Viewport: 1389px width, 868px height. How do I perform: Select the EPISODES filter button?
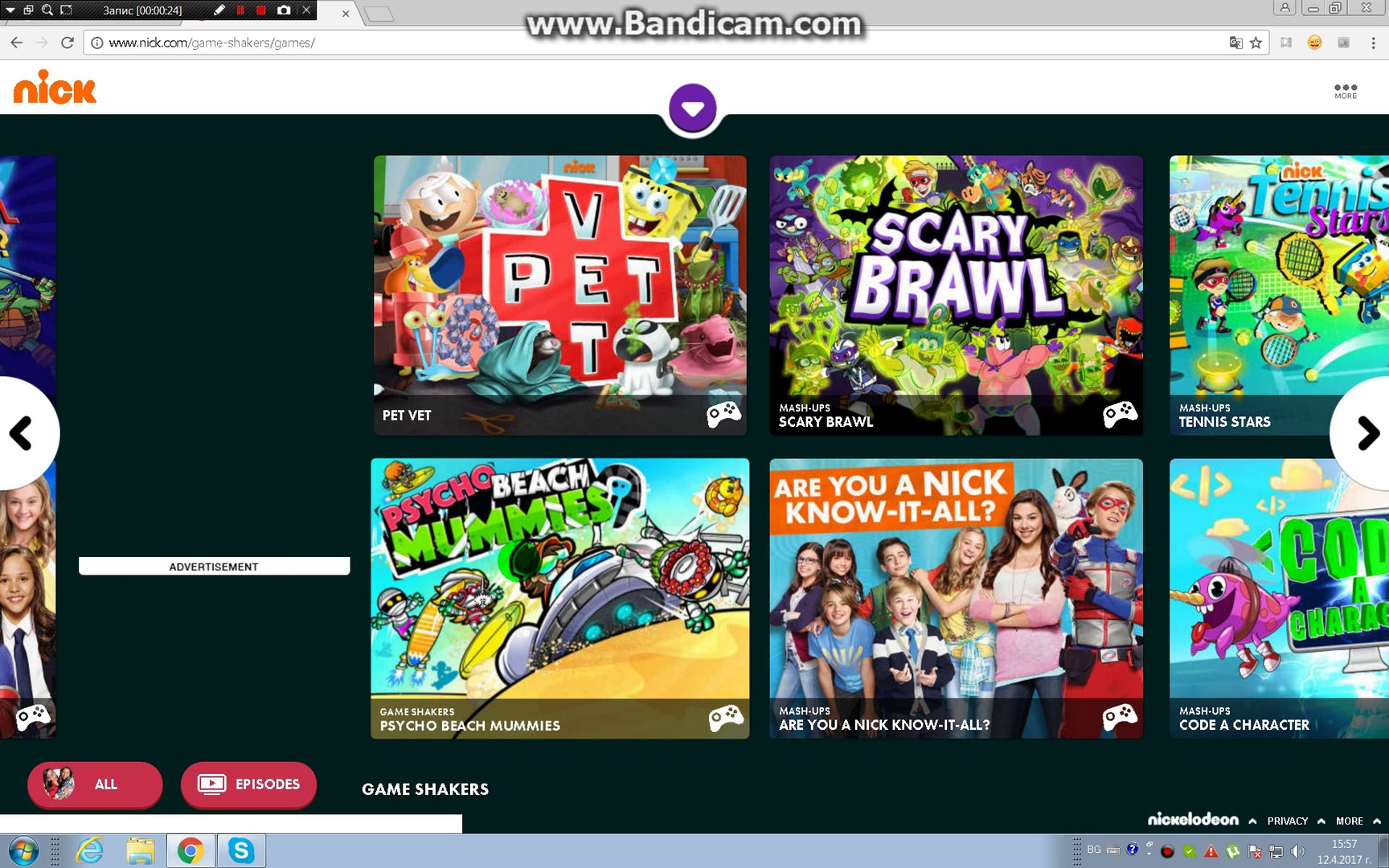point(248,784)
